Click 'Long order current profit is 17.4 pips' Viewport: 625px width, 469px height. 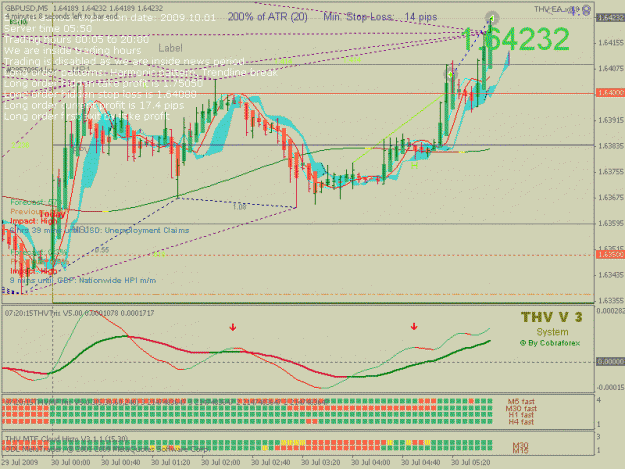pyautogui.click(x=94, y=105)
